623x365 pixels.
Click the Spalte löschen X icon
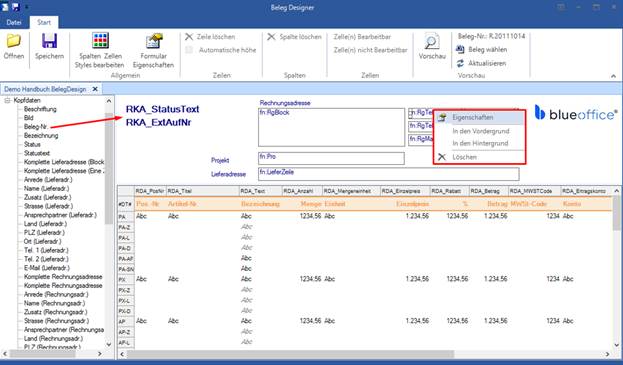pyautogui.click(x=271, y=37)
